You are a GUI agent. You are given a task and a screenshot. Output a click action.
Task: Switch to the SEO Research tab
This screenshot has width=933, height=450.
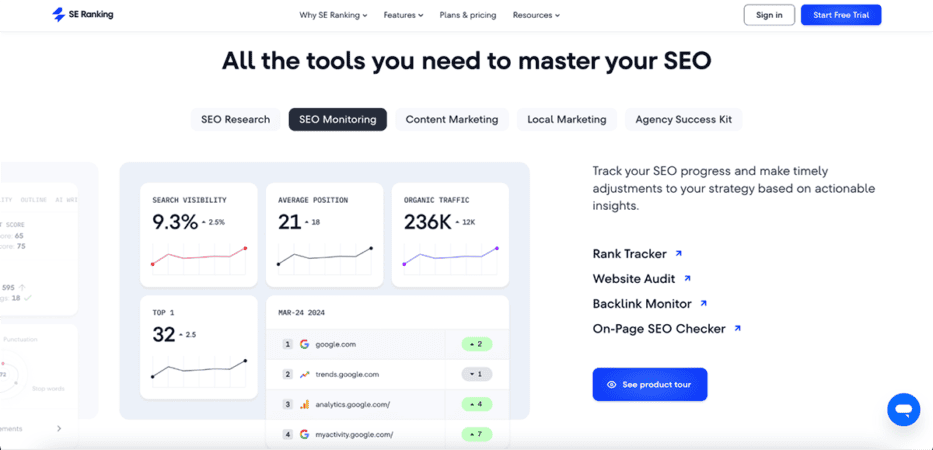pos(236,120)
